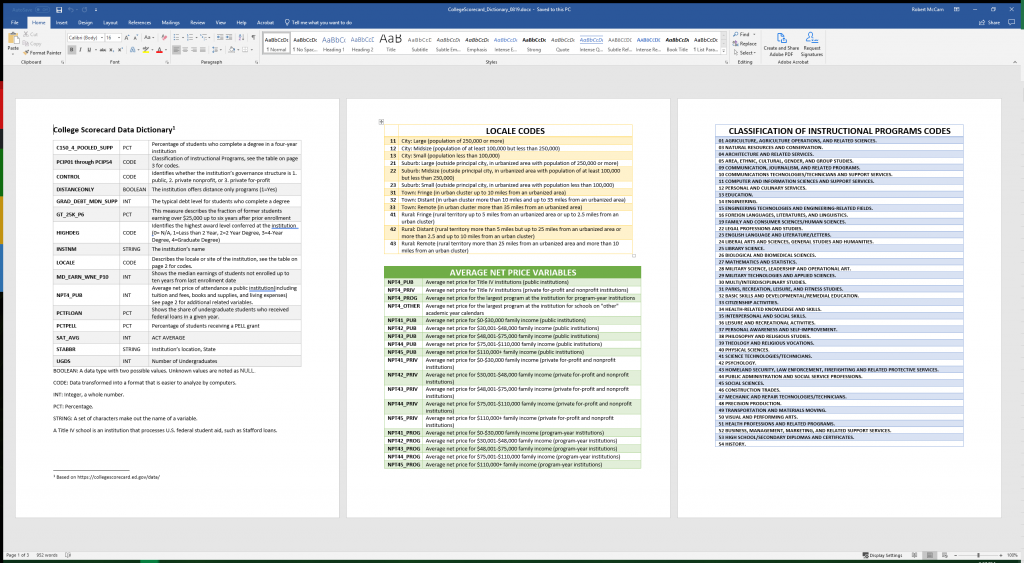
Task: Click the Redo icon in Quick Access
Action: click(84, 10)
